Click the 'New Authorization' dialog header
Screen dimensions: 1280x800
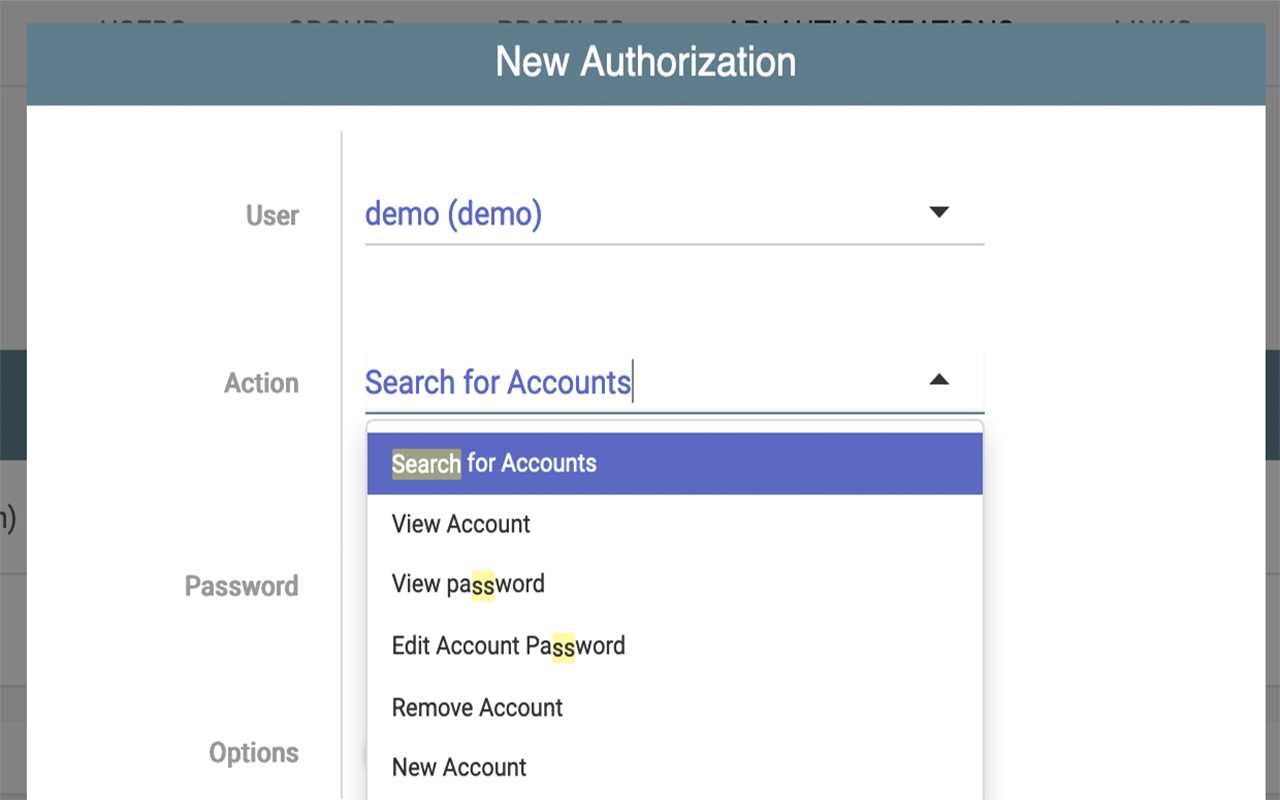click(646, 62)
